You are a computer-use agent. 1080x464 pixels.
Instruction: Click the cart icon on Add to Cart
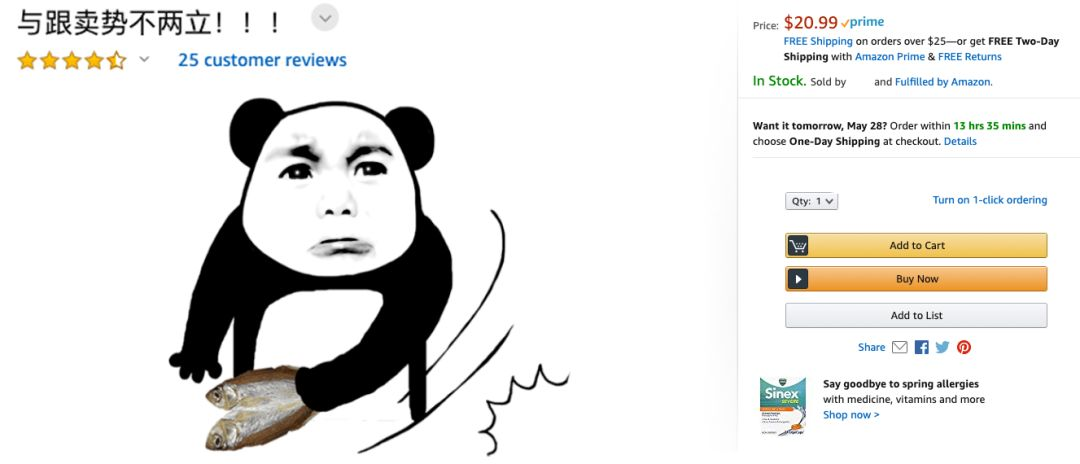point(798,246)
